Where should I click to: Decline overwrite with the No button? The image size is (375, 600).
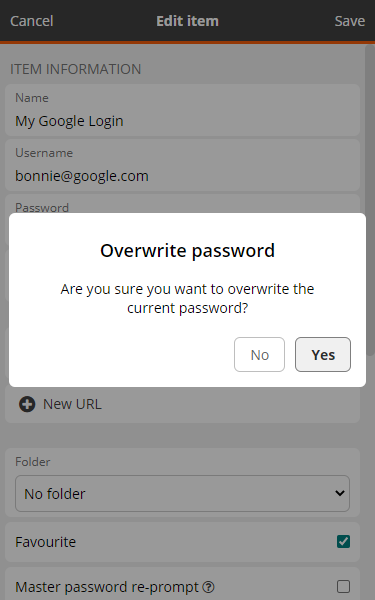[259, 354]
